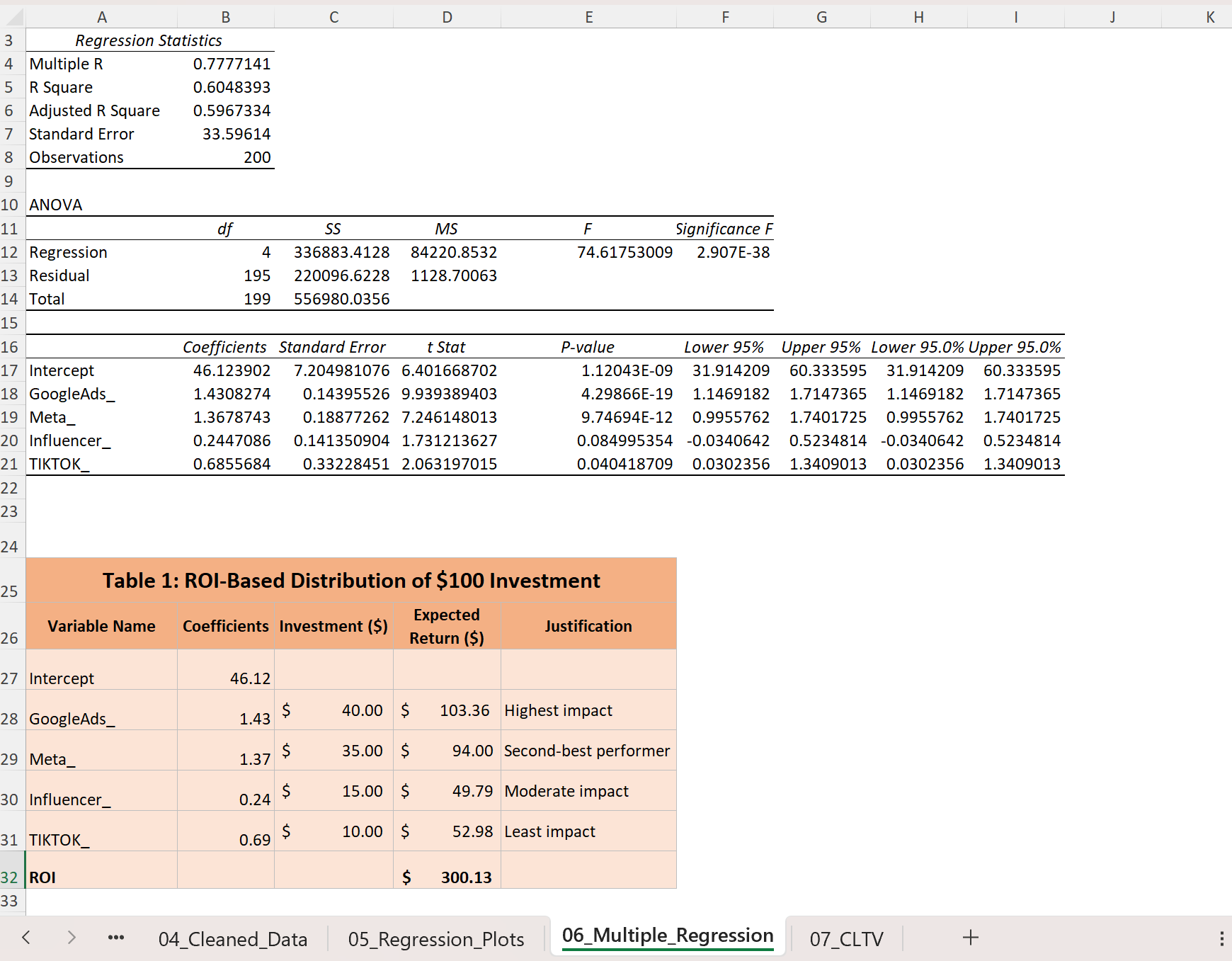Open sheet options vertical dots
Screen dimensions: 1232x961
point(1222,938)
